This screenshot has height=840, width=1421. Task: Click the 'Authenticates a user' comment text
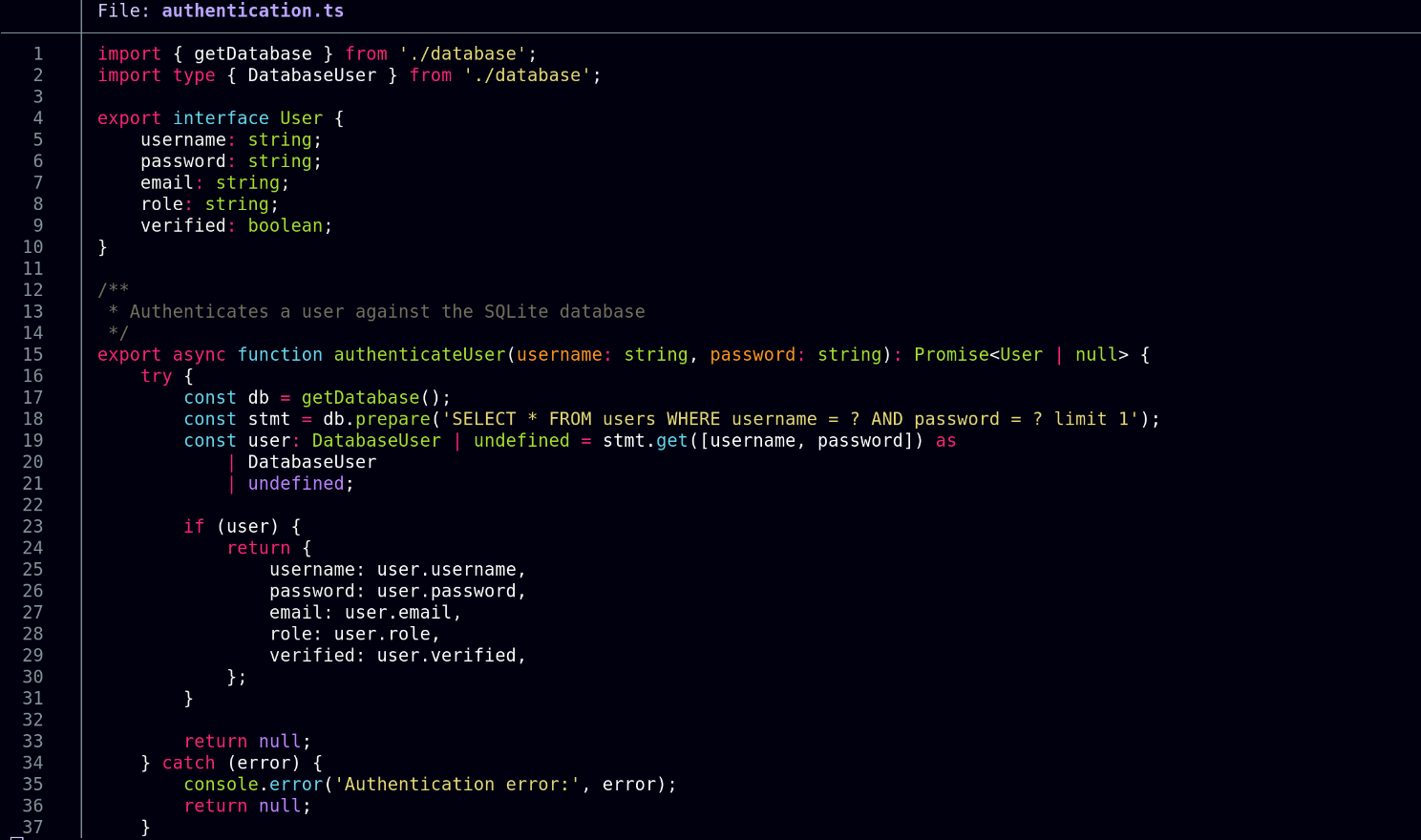(x=387, y=312)
